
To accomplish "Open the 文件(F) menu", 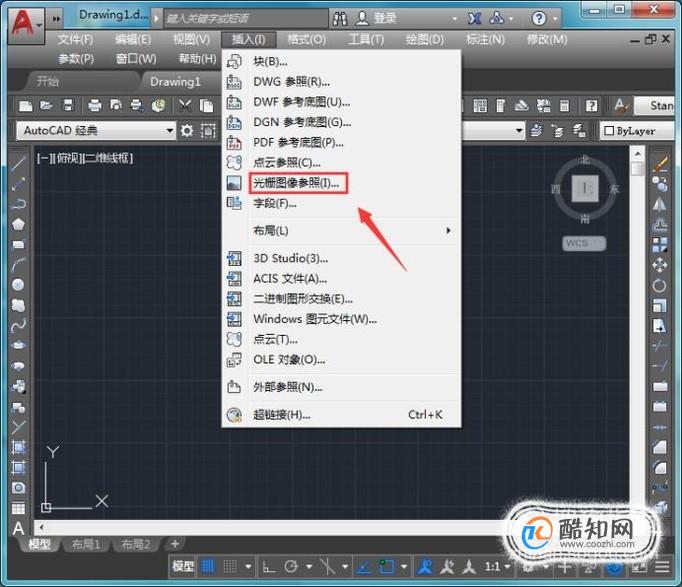I will 75,40.
